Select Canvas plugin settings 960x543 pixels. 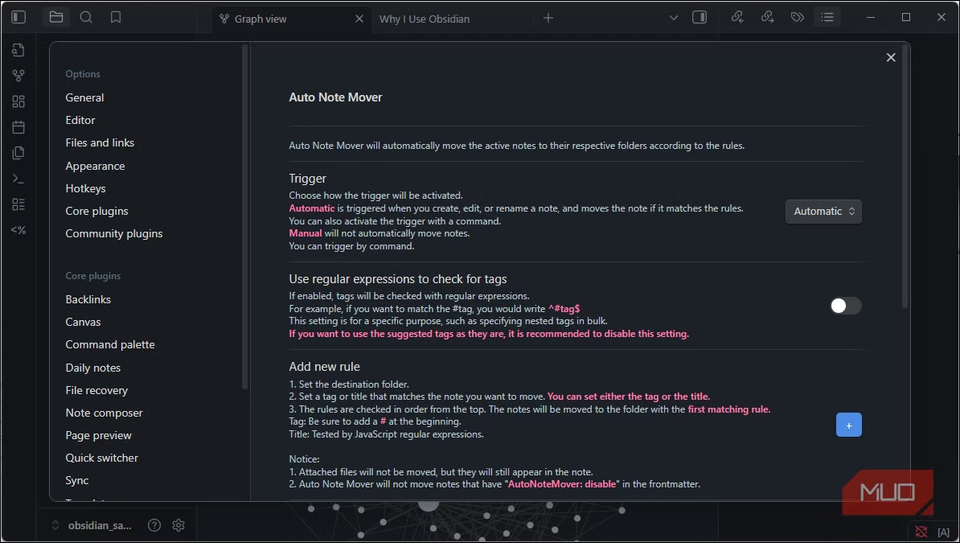(x=83, y=322)
